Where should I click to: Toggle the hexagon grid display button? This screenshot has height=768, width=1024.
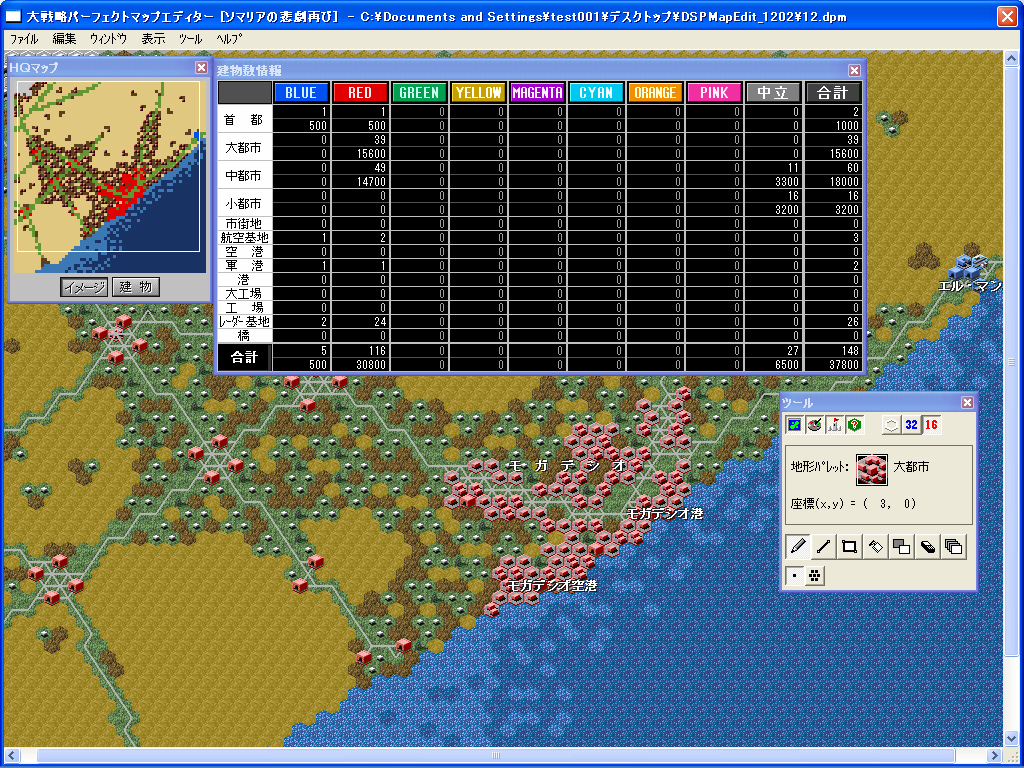pyautogui.click(x=891, y=424)
